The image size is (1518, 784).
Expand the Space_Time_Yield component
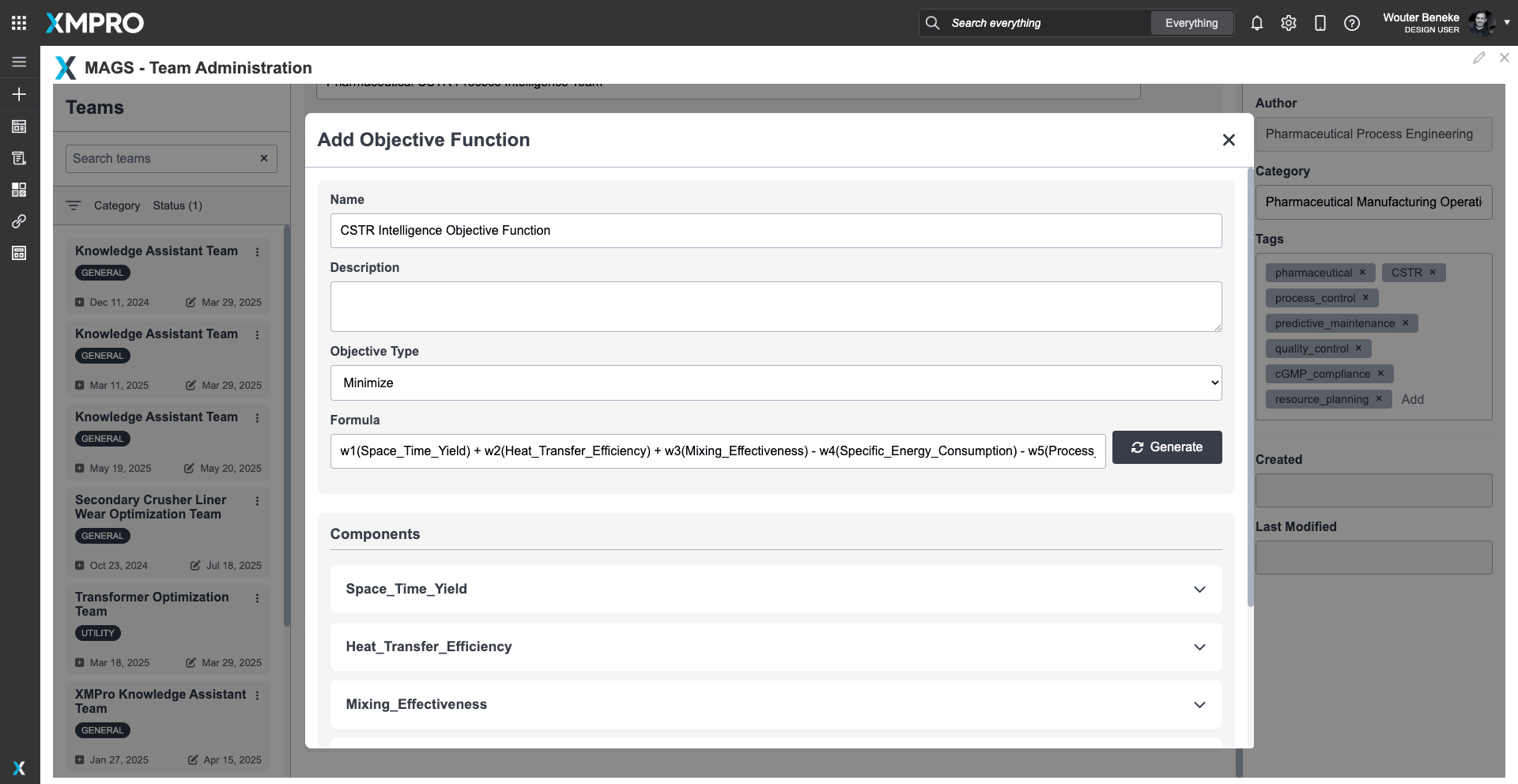pyautogui.click(x=1199, y=590)
